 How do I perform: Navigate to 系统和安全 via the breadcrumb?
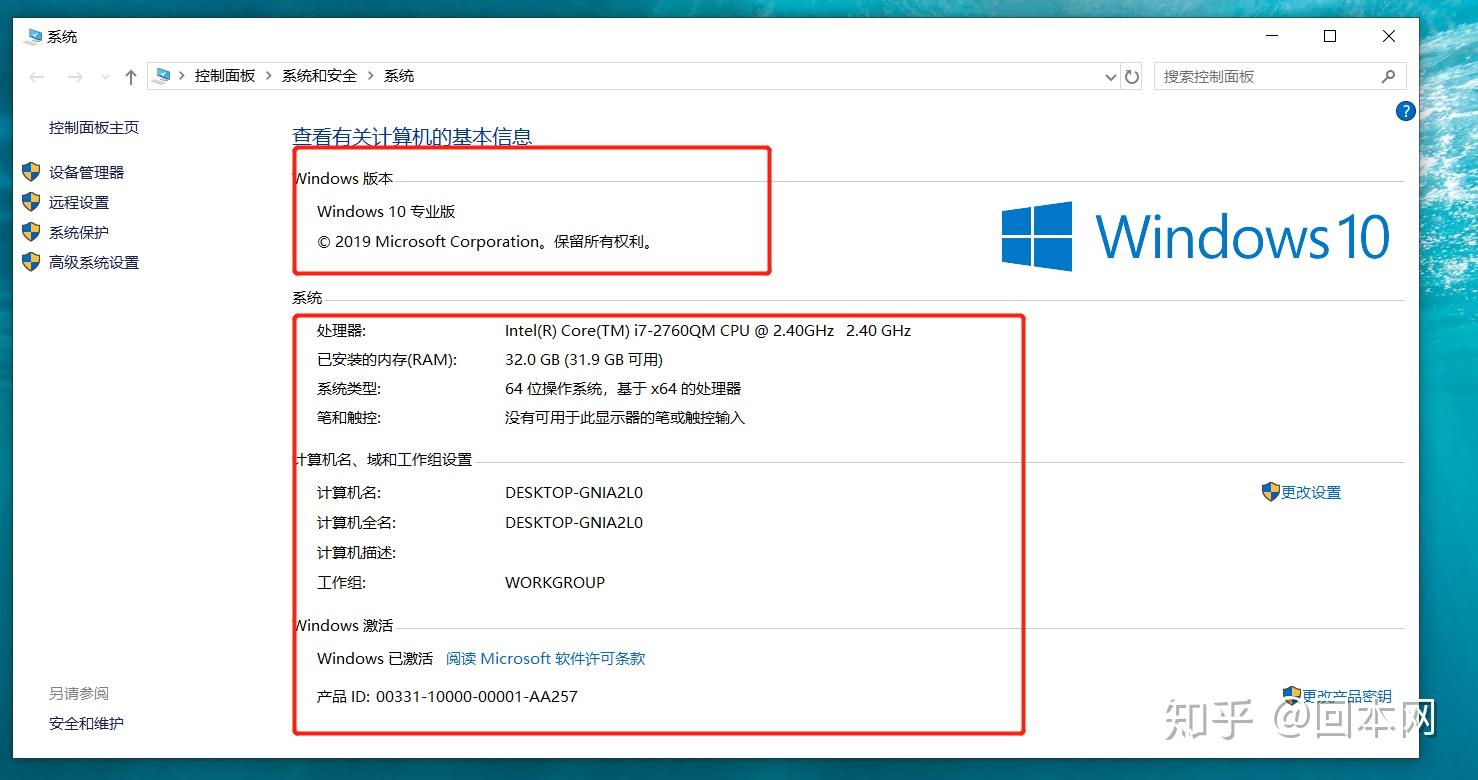[318, 75]
